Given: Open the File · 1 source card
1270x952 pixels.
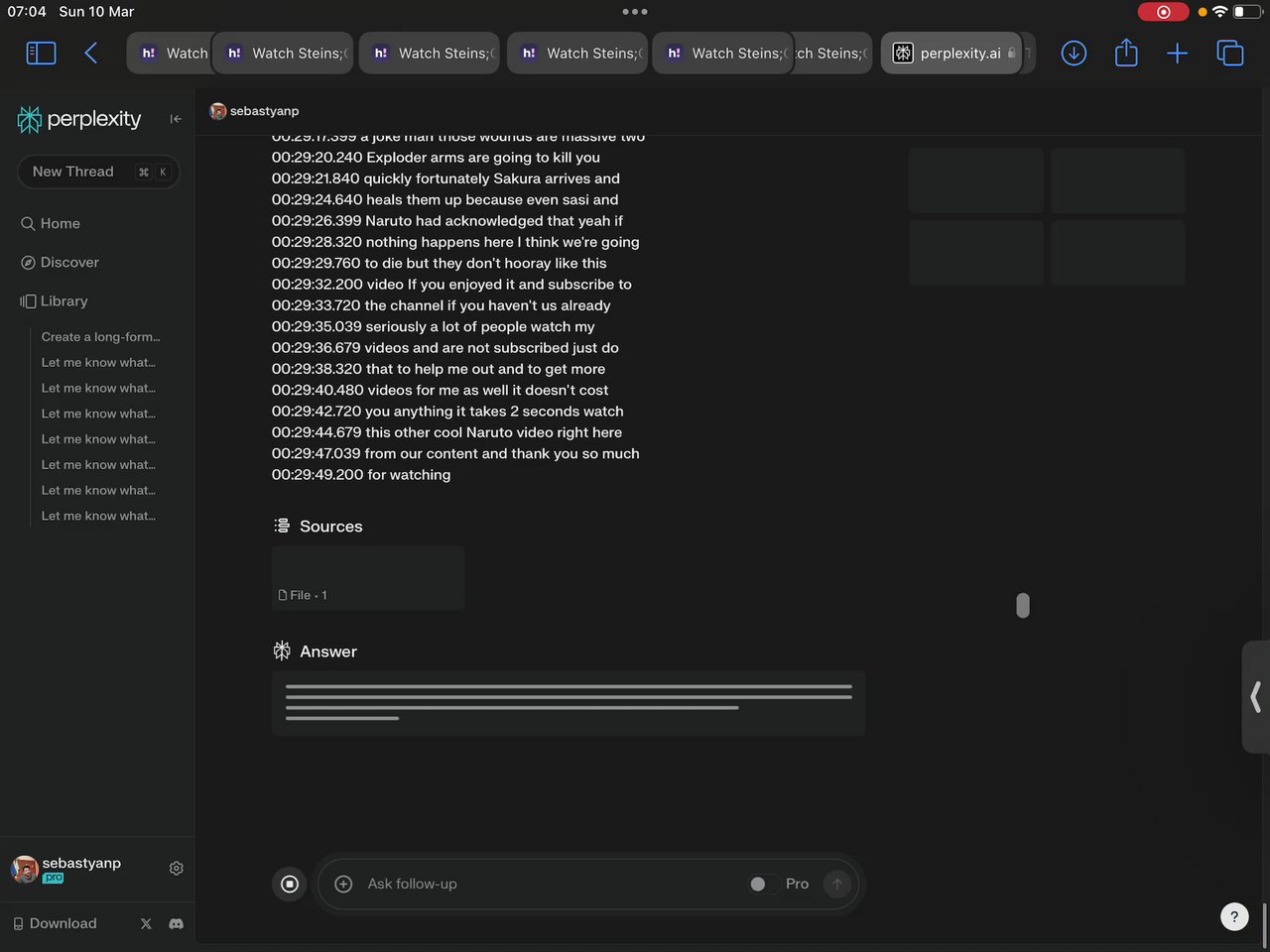Looking at the screenshot, I should tap(368, 578).
